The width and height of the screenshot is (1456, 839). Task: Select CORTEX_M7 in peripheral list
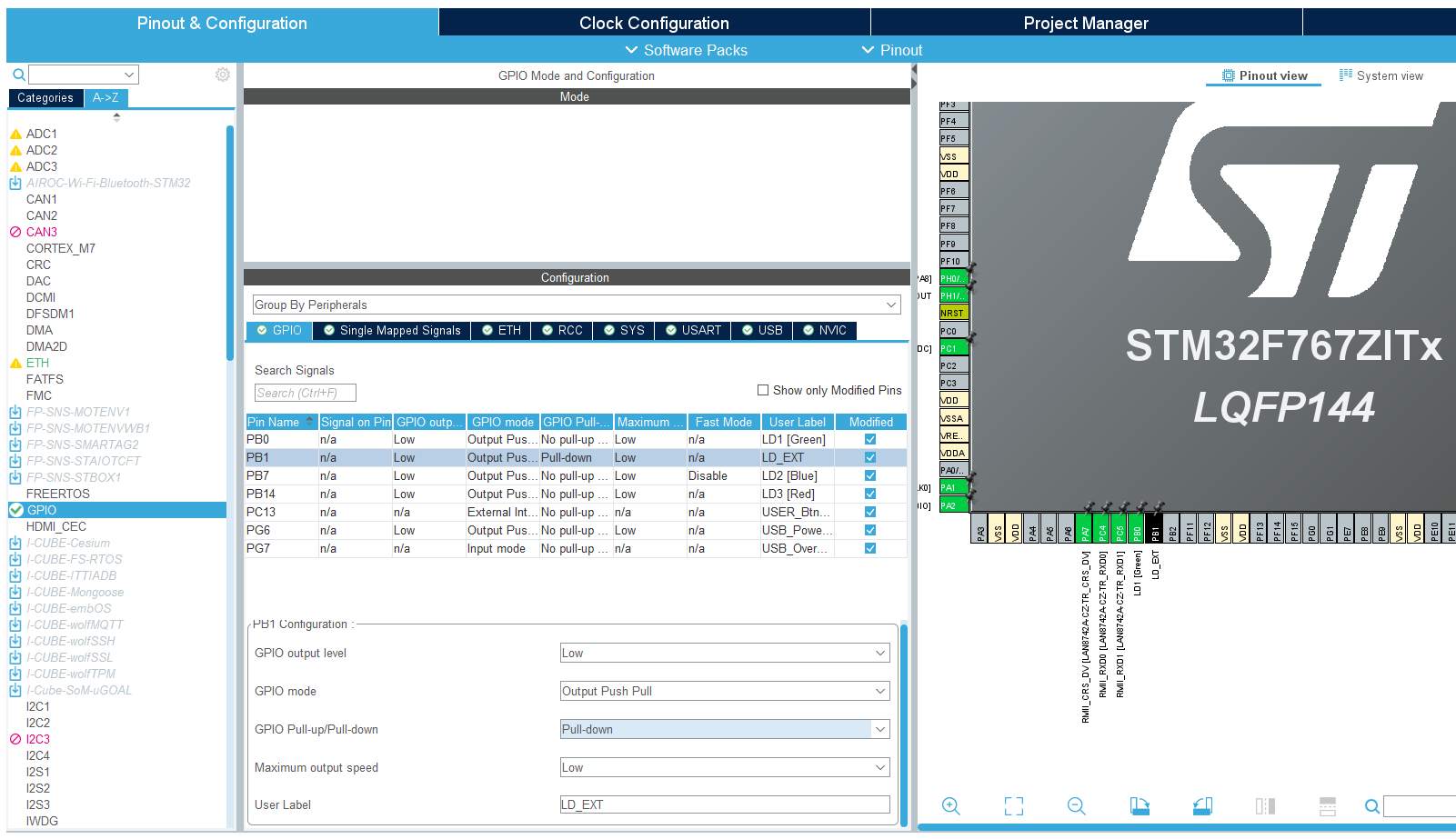61,248
